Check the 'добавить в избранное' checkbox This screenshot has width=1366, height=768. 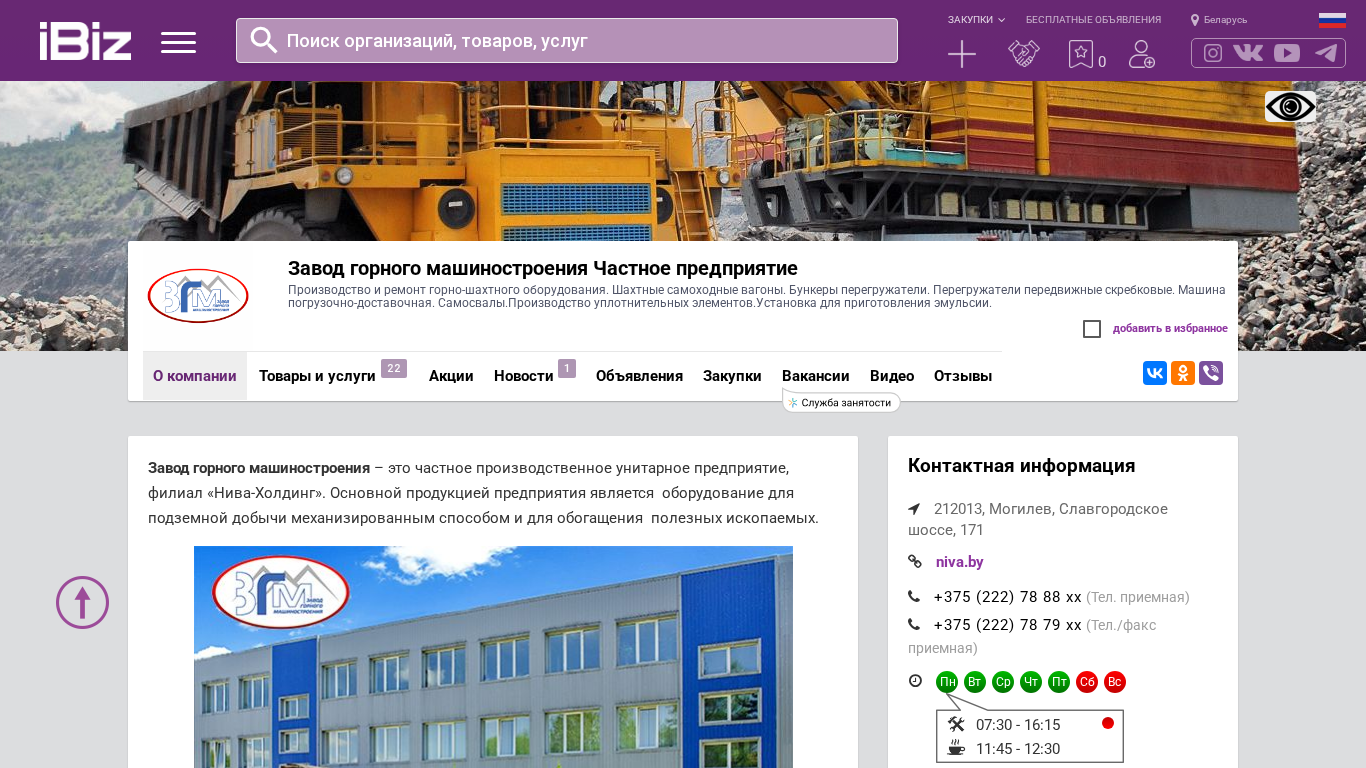1092,329
